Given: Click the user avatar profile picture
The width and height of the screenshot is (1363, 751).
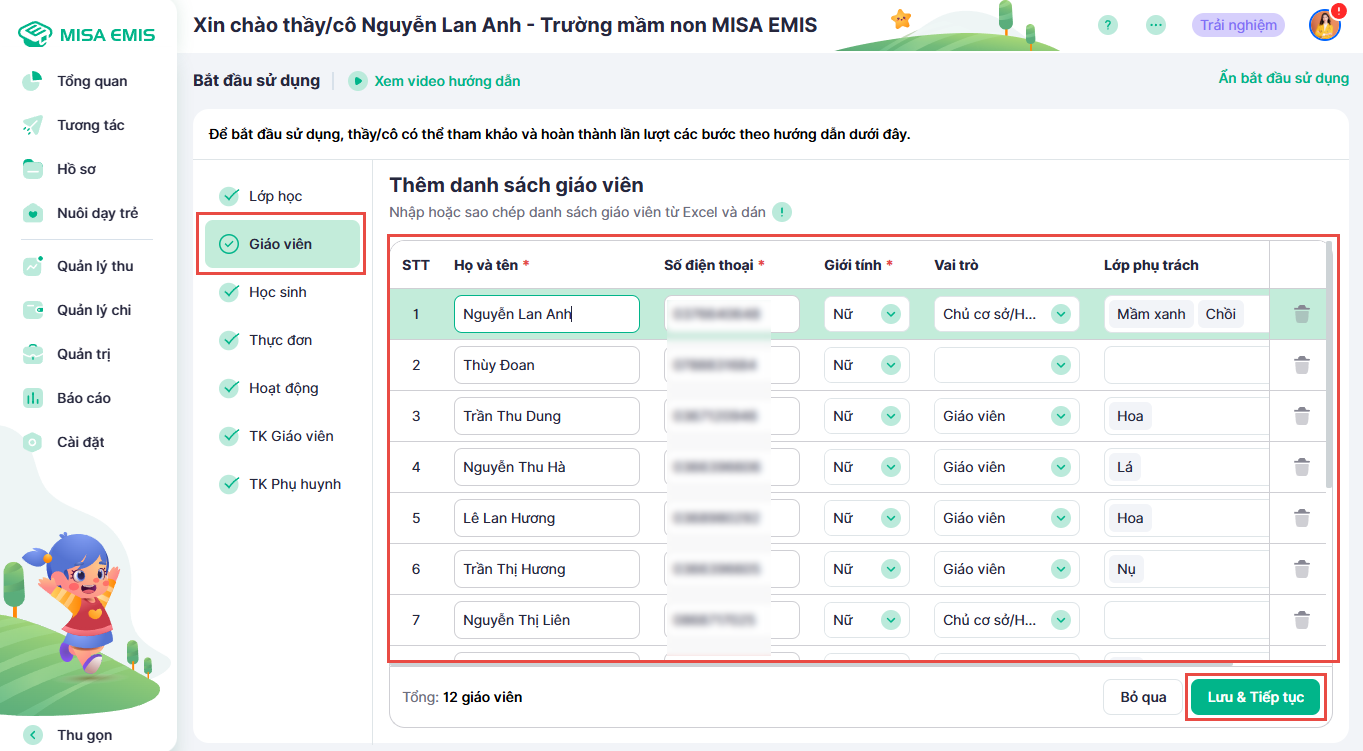Looking at the screenshot, I should point(1324,26).
